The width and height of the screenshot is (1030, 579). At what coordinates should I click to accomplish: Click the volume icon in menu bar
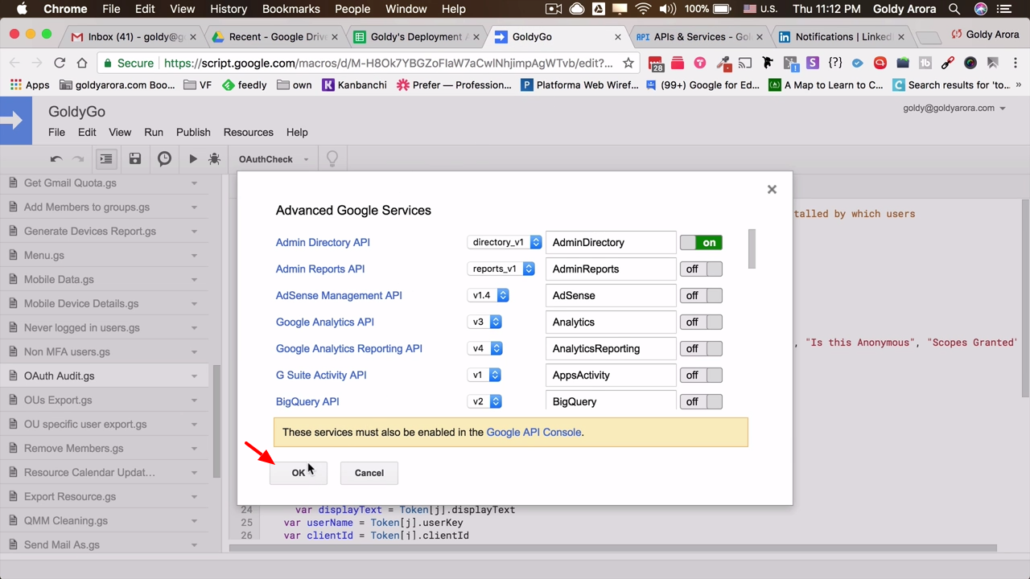tap(667, 9)
